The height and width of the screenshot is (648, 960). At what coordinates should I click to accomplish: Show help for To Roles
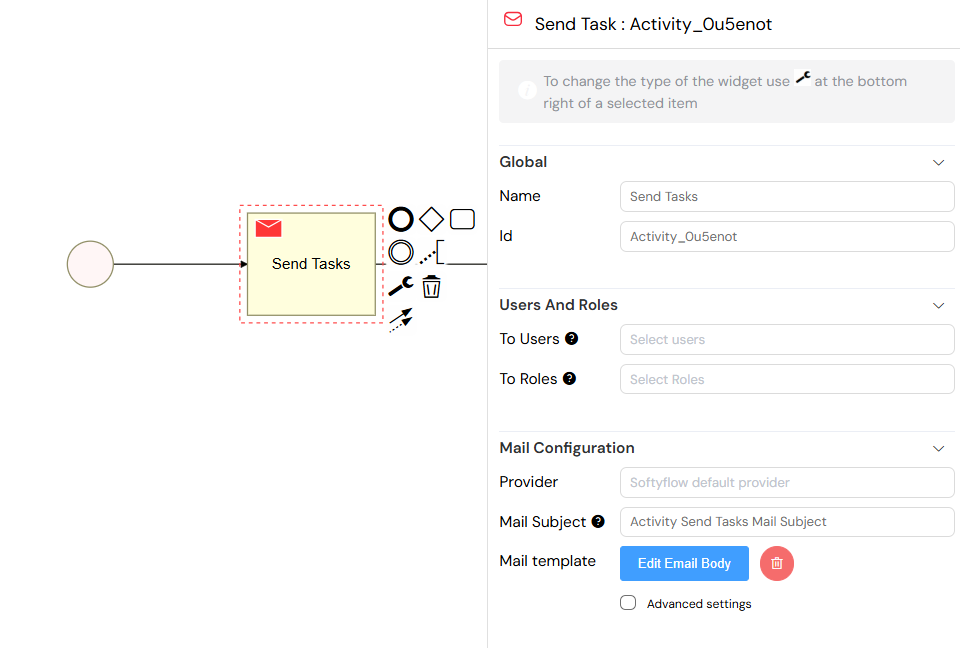click(569, 379)
